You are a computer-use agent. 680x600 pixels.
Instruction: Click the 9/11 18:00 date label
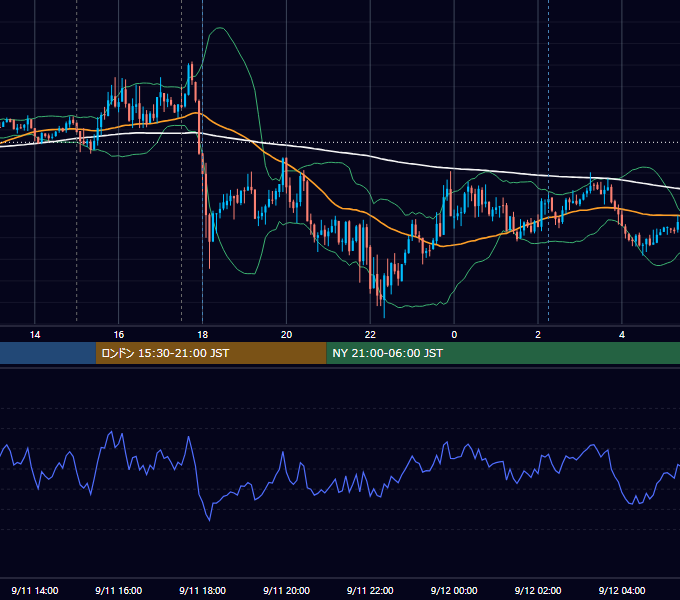pos(203,590)
